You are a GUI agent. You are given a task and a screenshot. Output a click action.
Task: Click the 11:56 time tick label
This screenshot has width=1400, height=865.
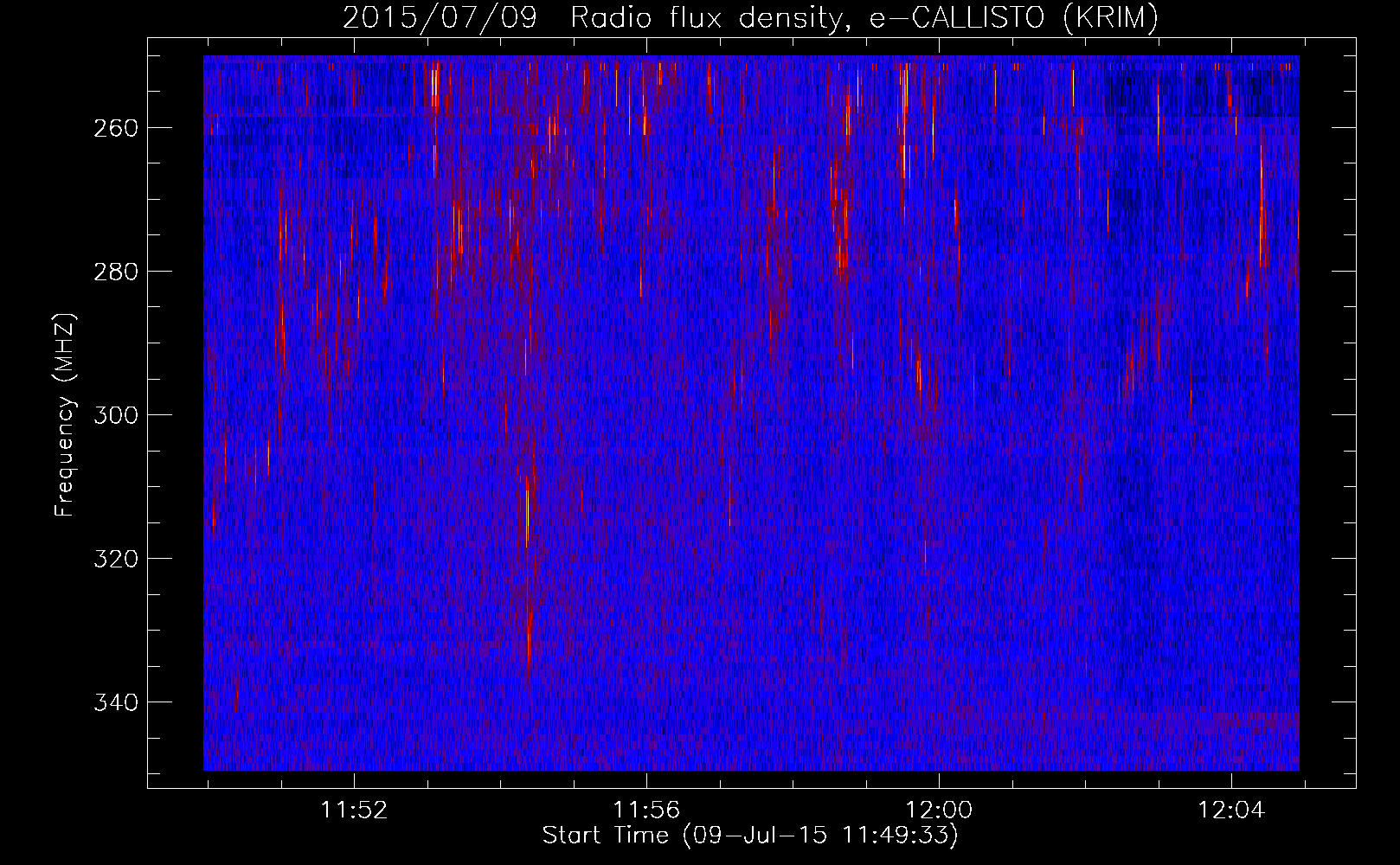tap(646, 811)
